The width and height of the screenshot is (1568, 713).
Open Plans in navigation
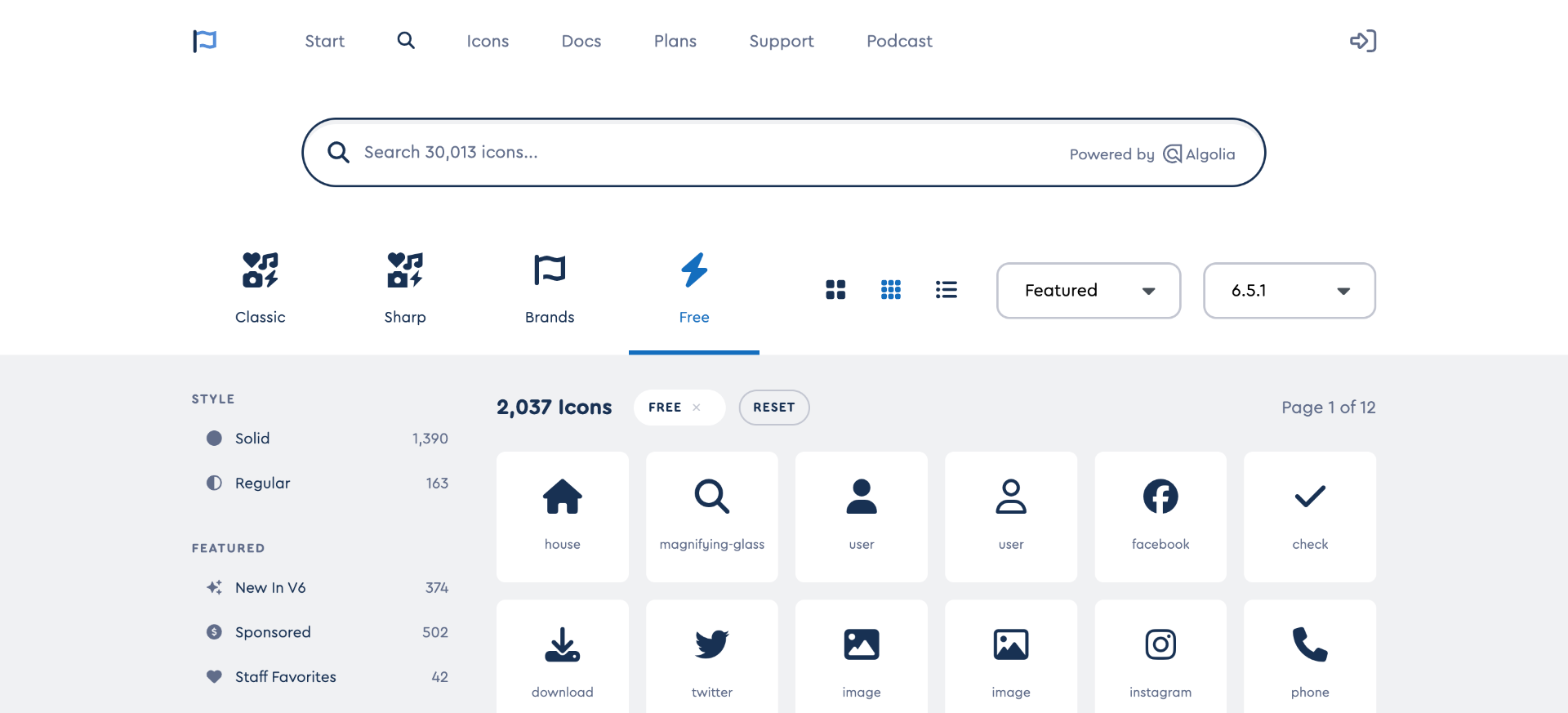(x=675, y=41)
